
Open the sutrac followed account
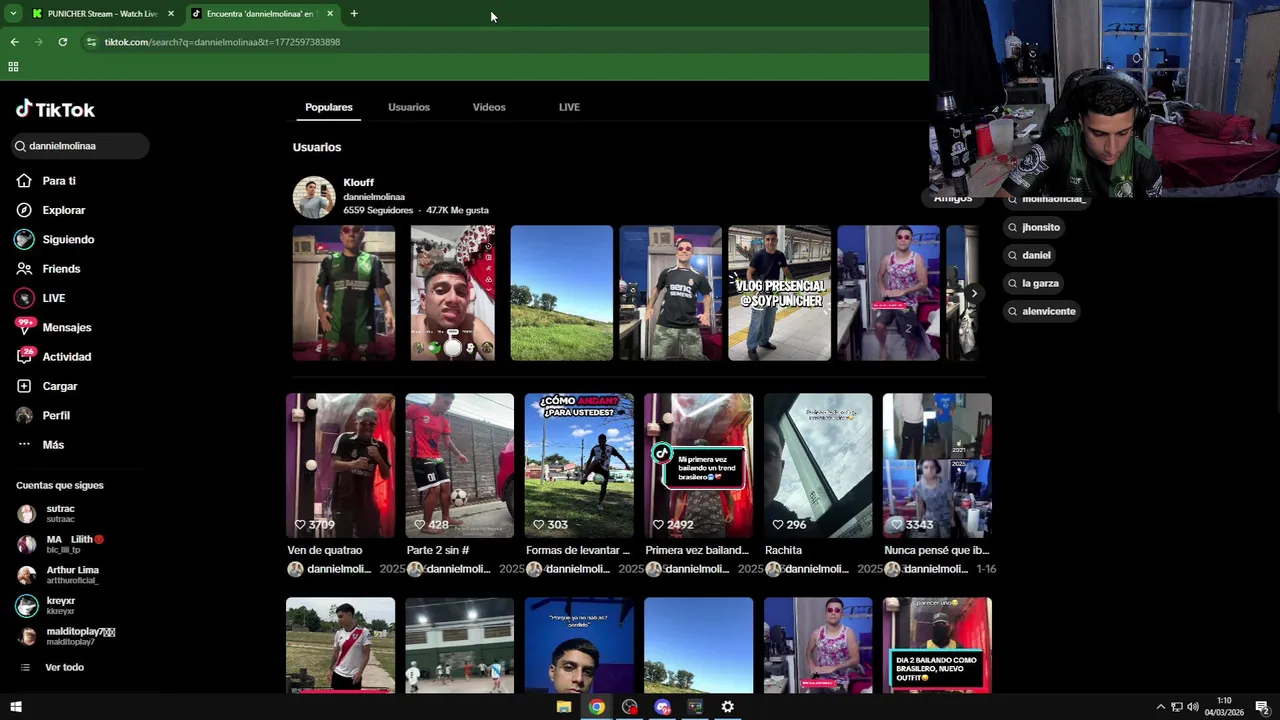click(x=60, y=514)
